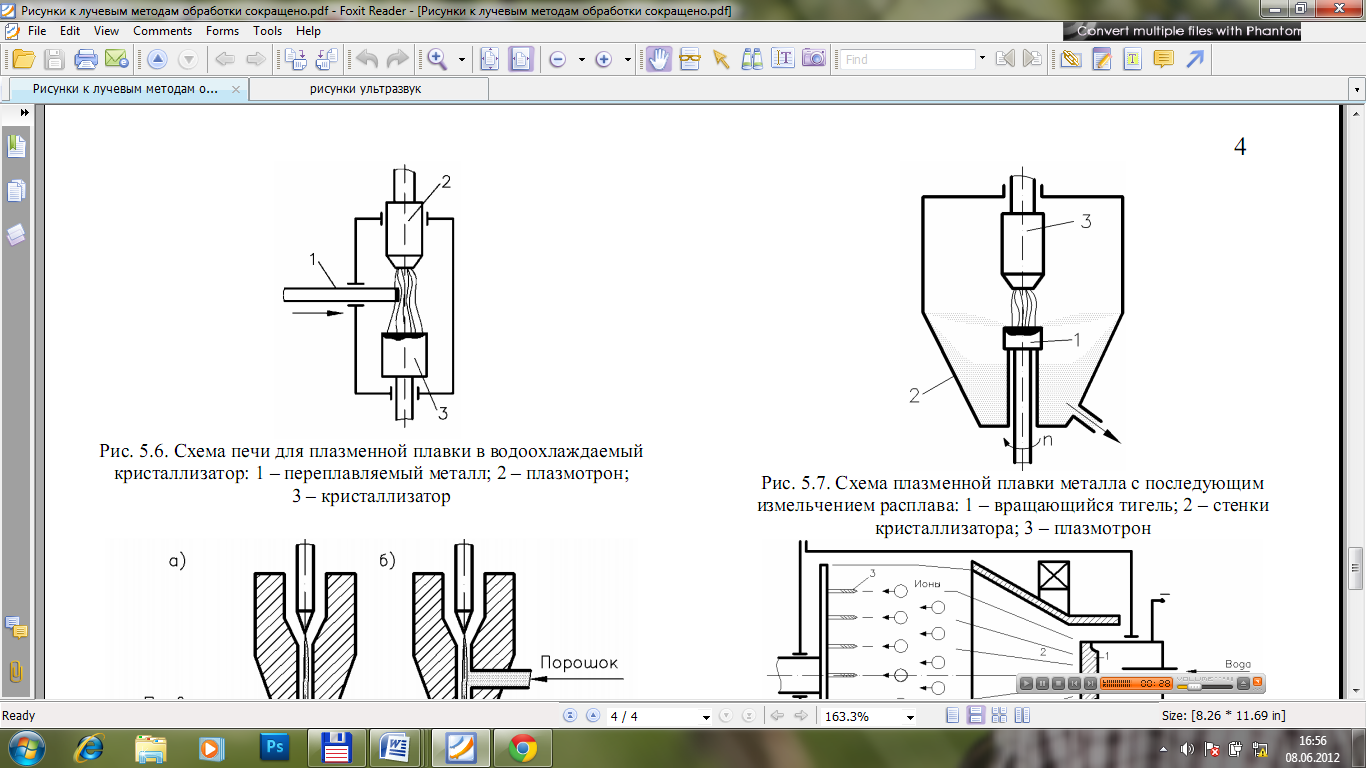
Task: Open the document tabs list dropdown
Action: pos(1358,89)
